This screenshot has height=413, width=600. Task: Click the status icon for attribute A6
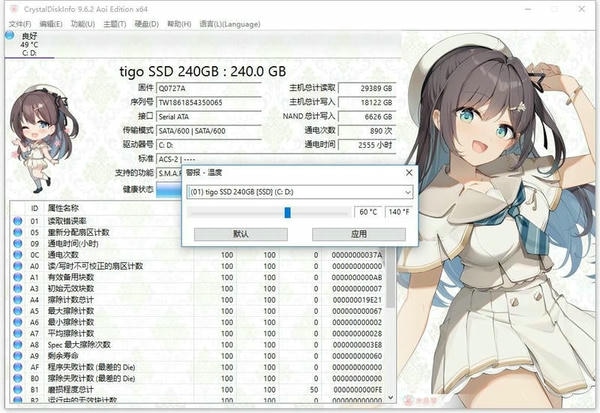tap(18, 322)
